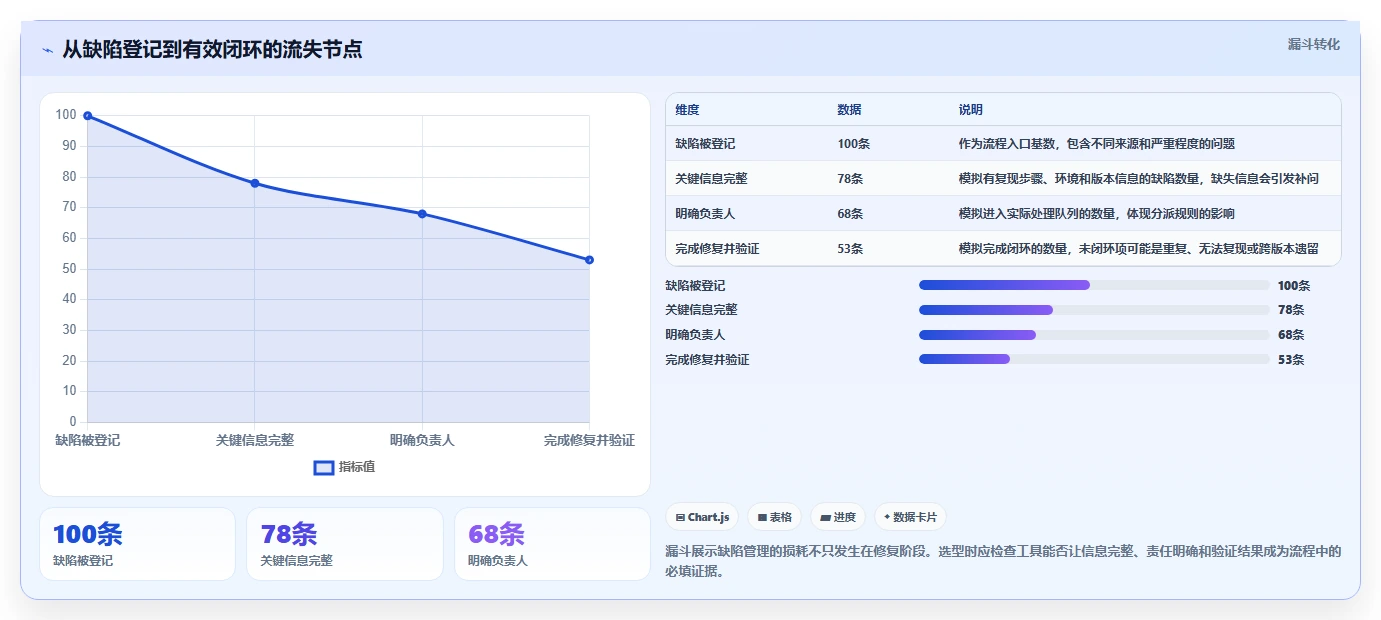1381x620 pixels.
Task: Click the 68条 cell in the table
Action: [850, 214]
